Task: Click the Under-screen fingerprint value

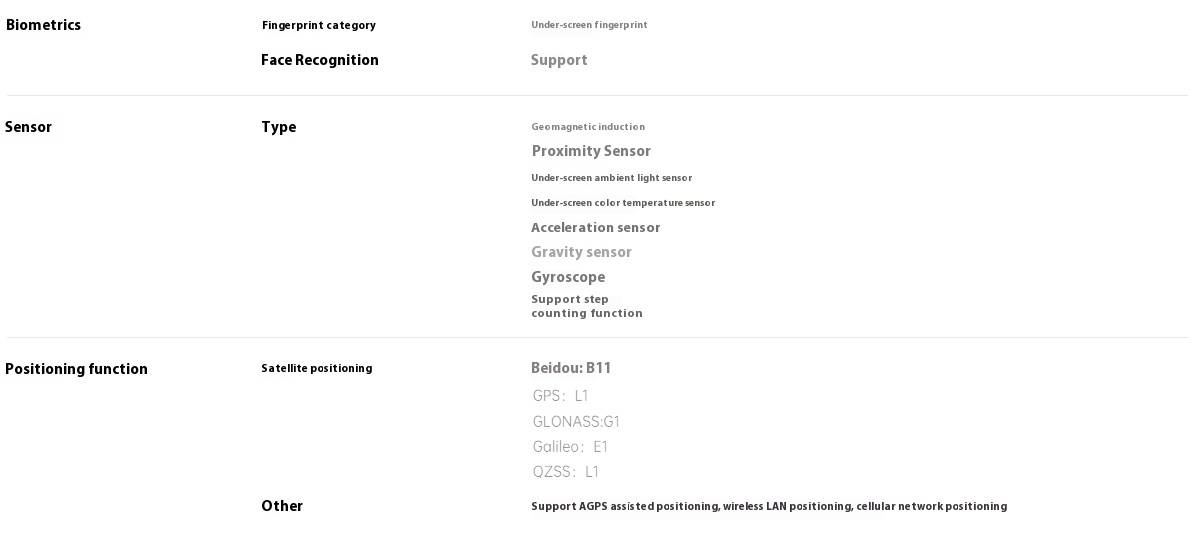Action: [589, 25]
